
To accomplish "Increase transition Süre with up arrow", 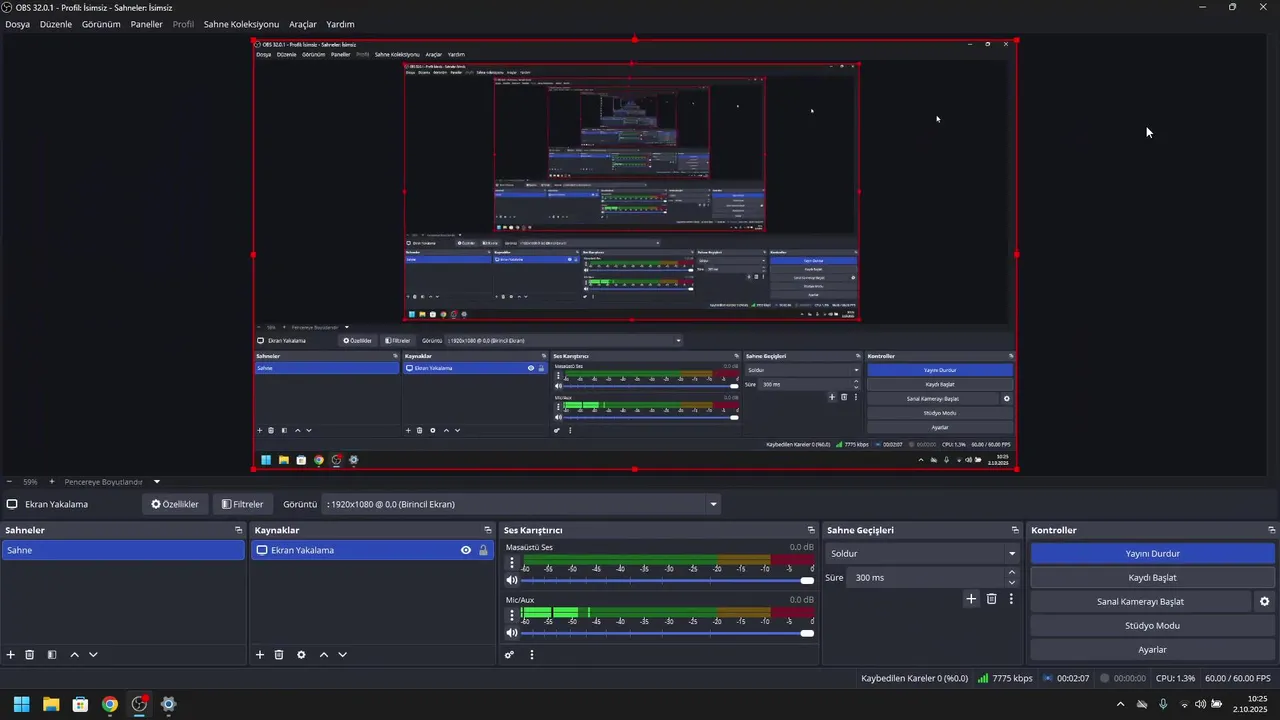I will [x=1012, y=572].
